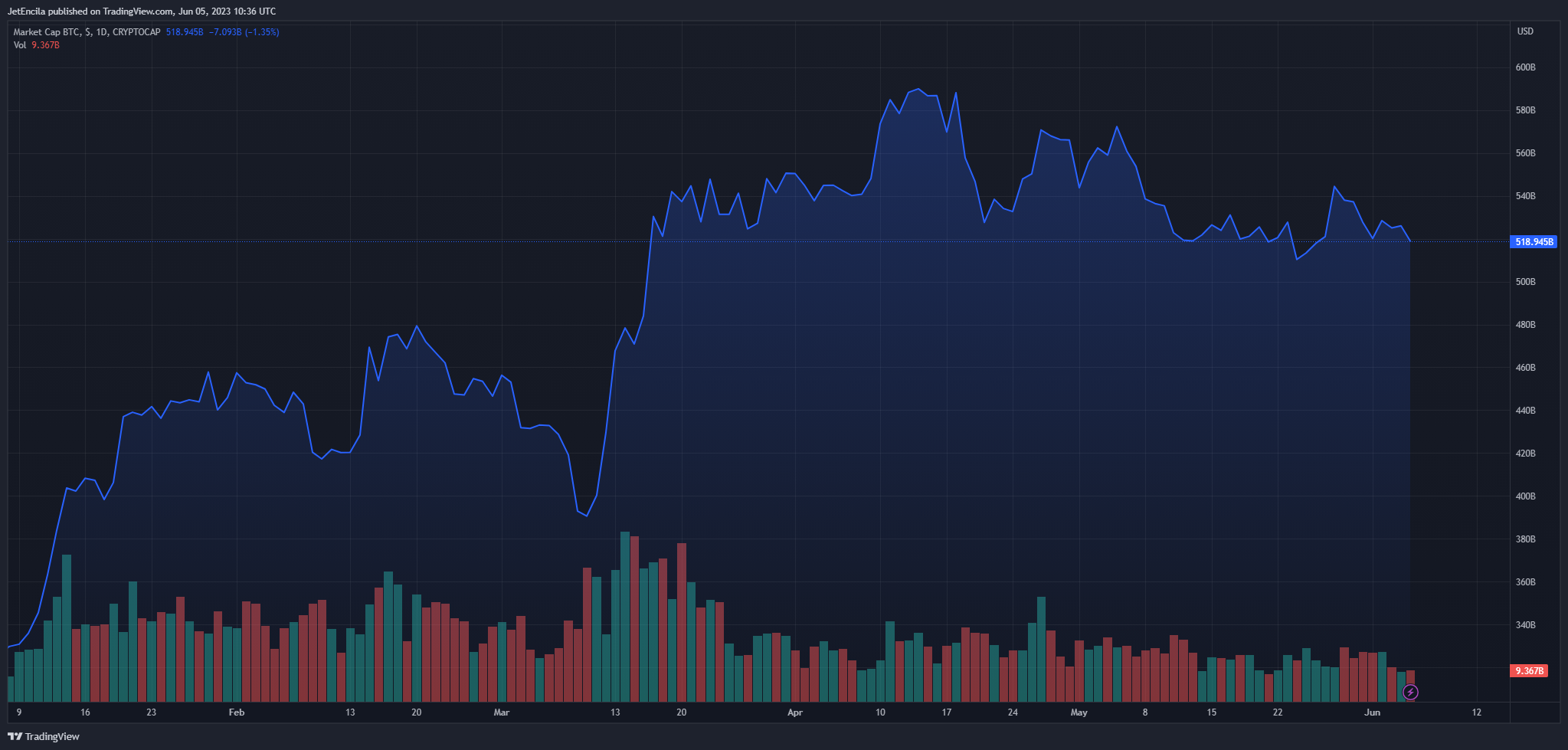Click the 24 date label before May
The height and width of the screenshot is (750, 1568).
(1013, 712)
